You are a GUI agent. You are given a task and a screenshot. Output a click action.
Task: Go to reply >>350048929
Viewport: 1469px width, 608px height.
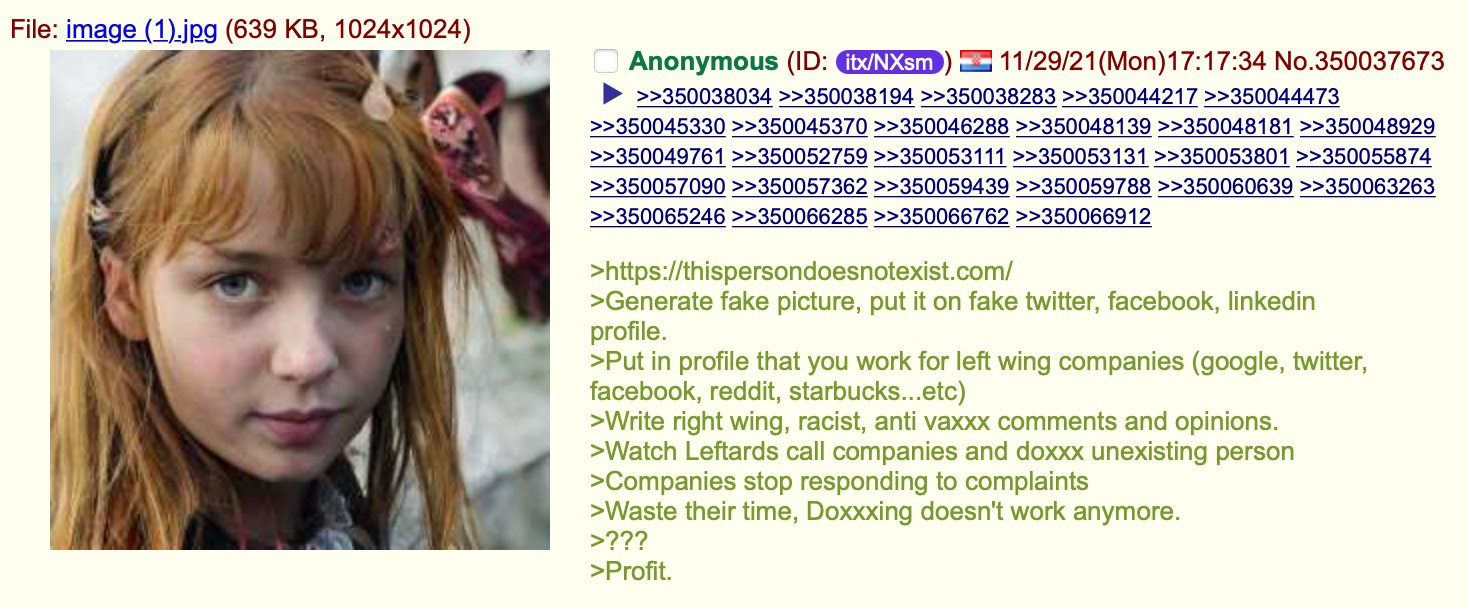(1367, 127)
